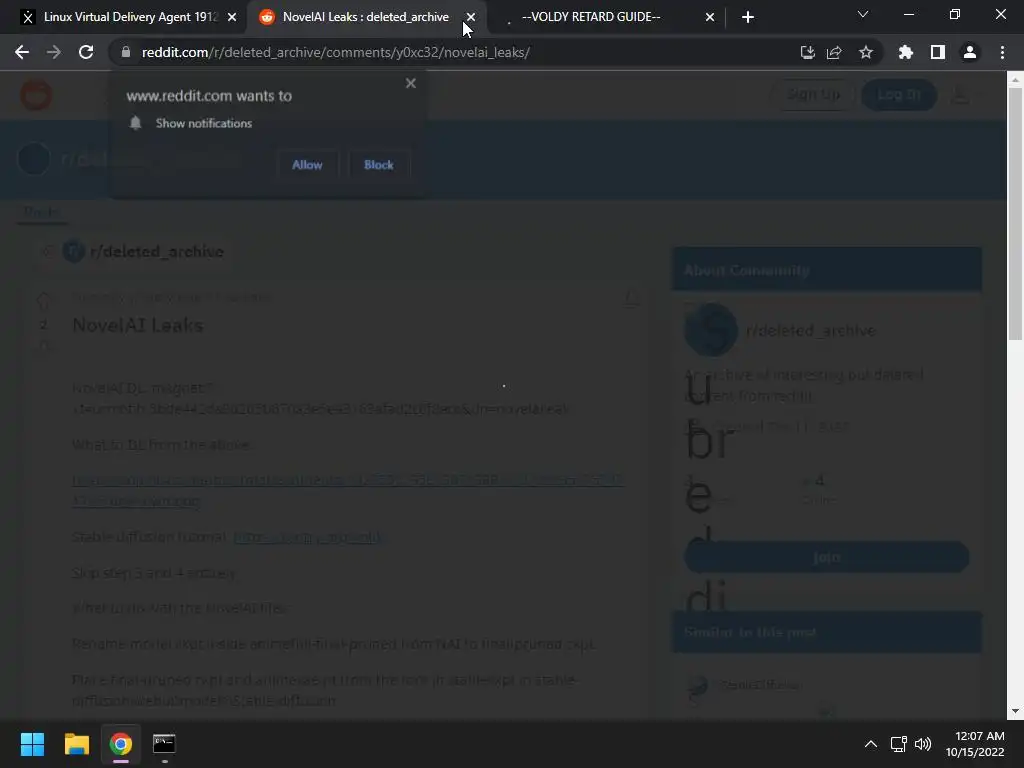Open the Stable diffusion tutorial link

[308, 537]
